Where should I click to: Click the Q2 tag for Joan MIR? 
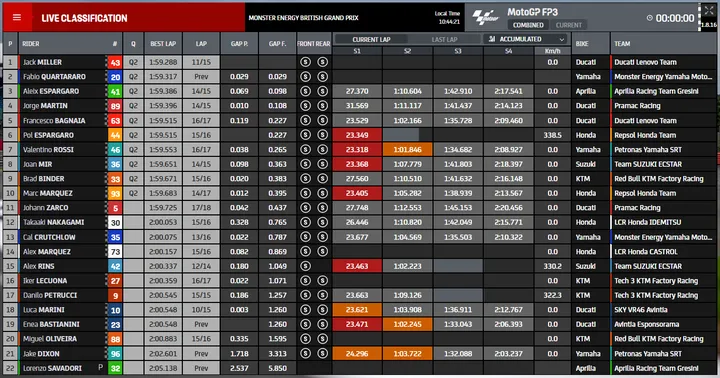pyautogui.click(x=133, y=164)
